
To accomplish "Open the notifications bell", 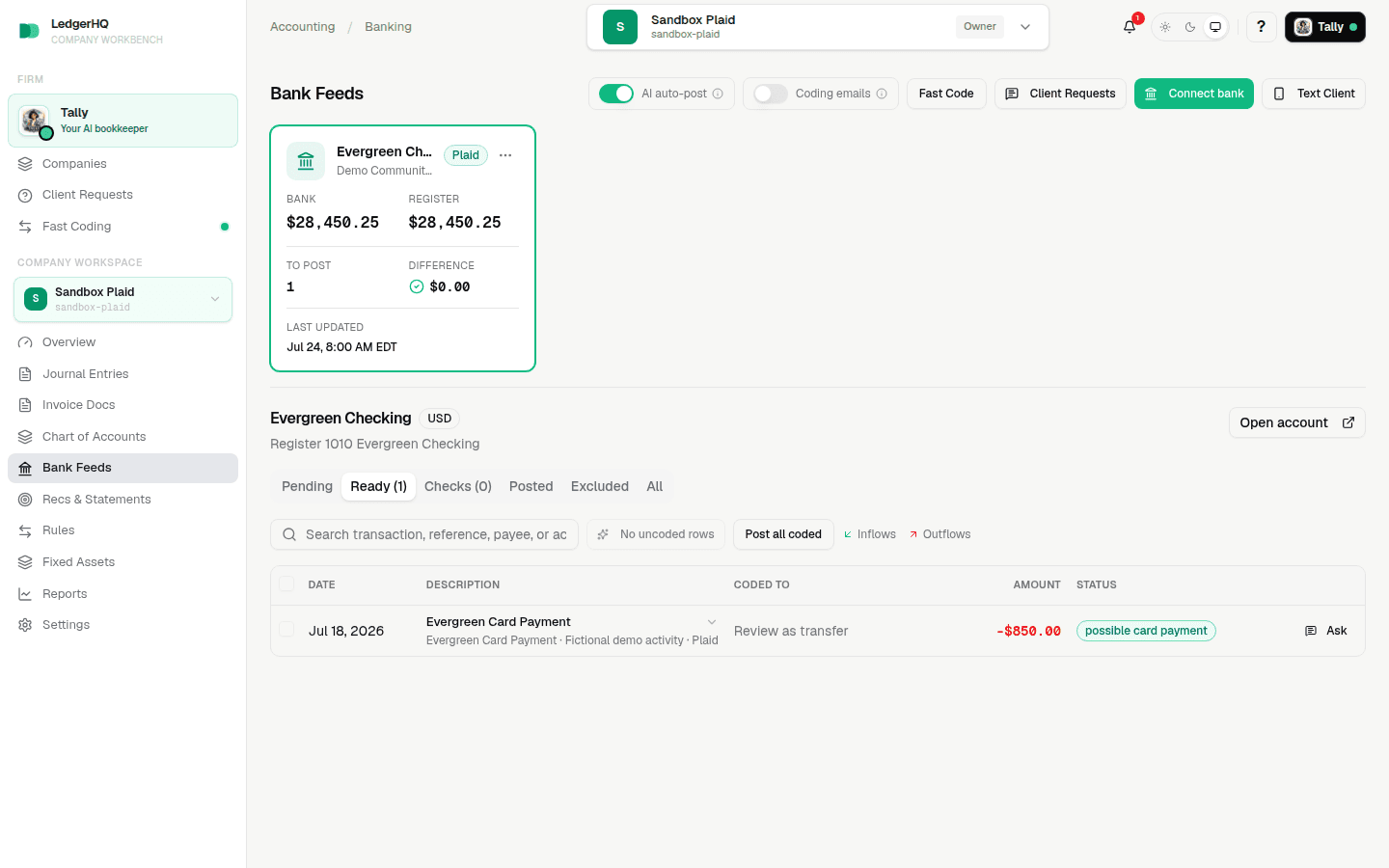I will pyautogui.click(x=1130, y=27).
